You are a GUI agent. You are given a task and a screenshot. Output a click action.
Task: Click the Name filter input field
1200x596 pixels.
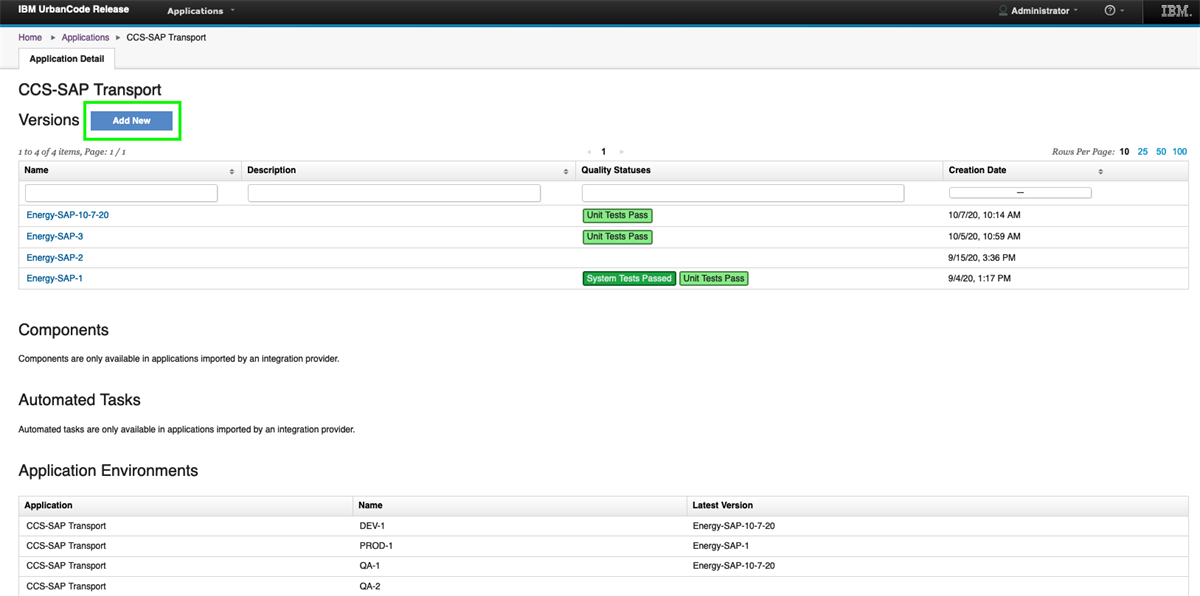point(121,193)
